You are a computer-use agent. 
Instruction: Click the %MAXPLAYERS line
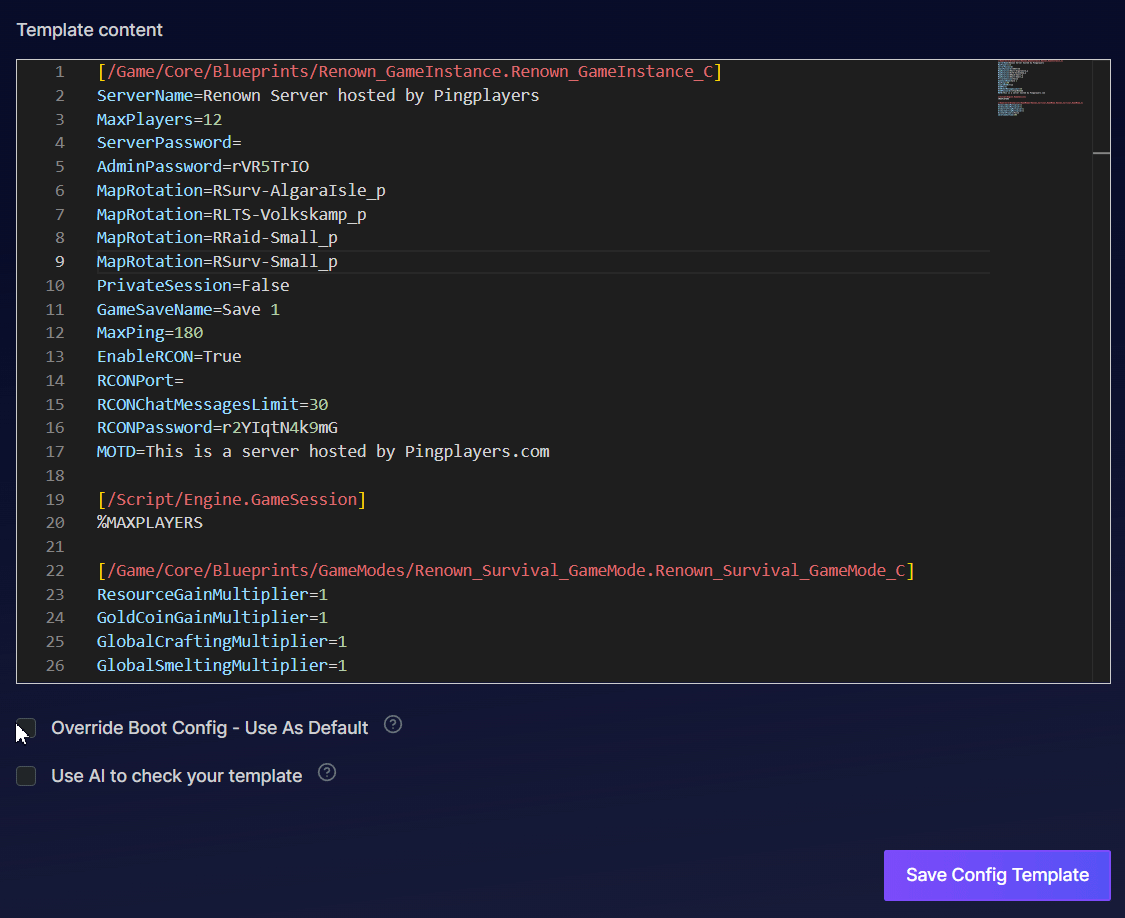click(149, 523)
